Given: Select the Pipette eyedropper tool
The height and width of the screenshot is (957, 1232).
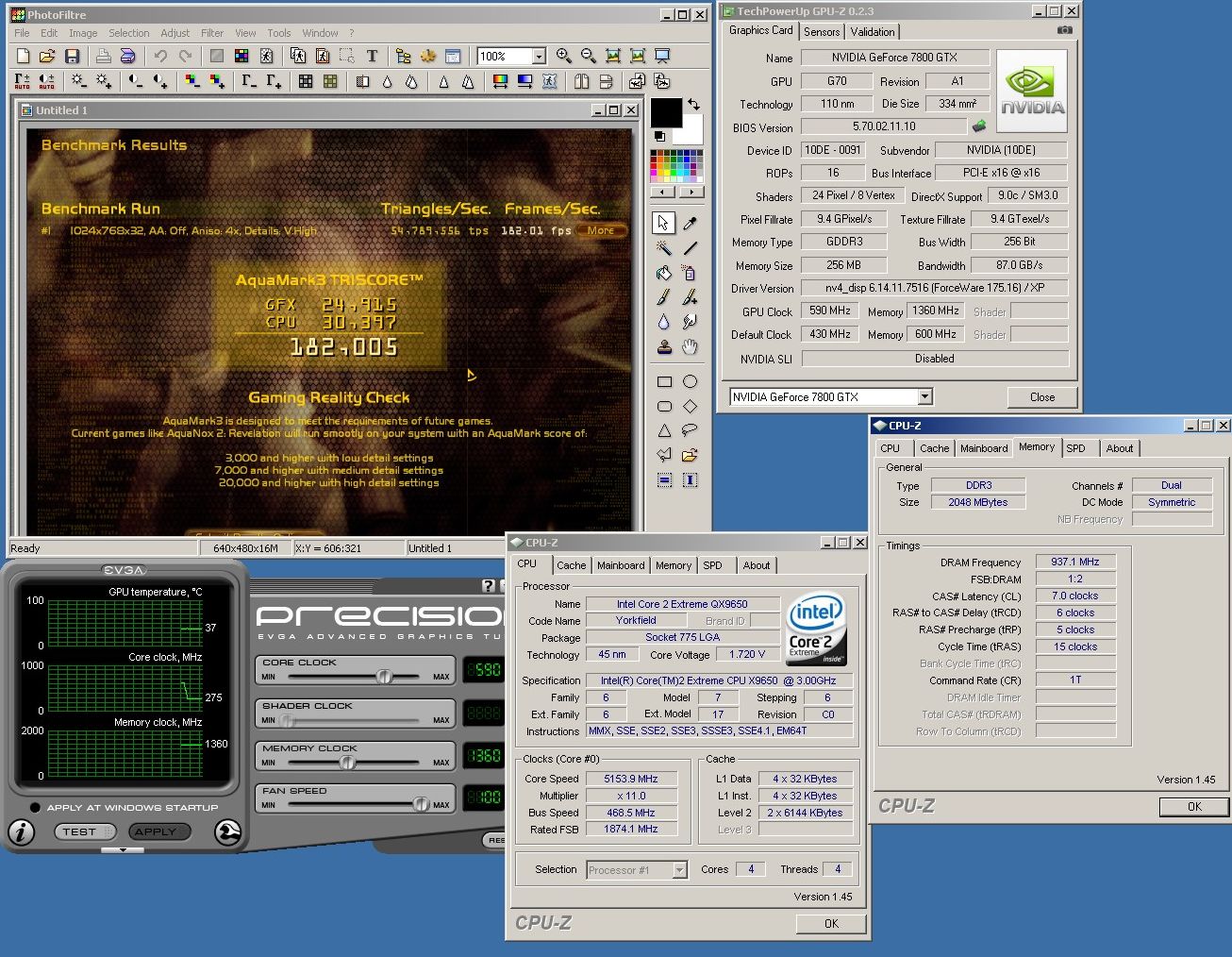Looking at the screenshot, I should [690, 224].
